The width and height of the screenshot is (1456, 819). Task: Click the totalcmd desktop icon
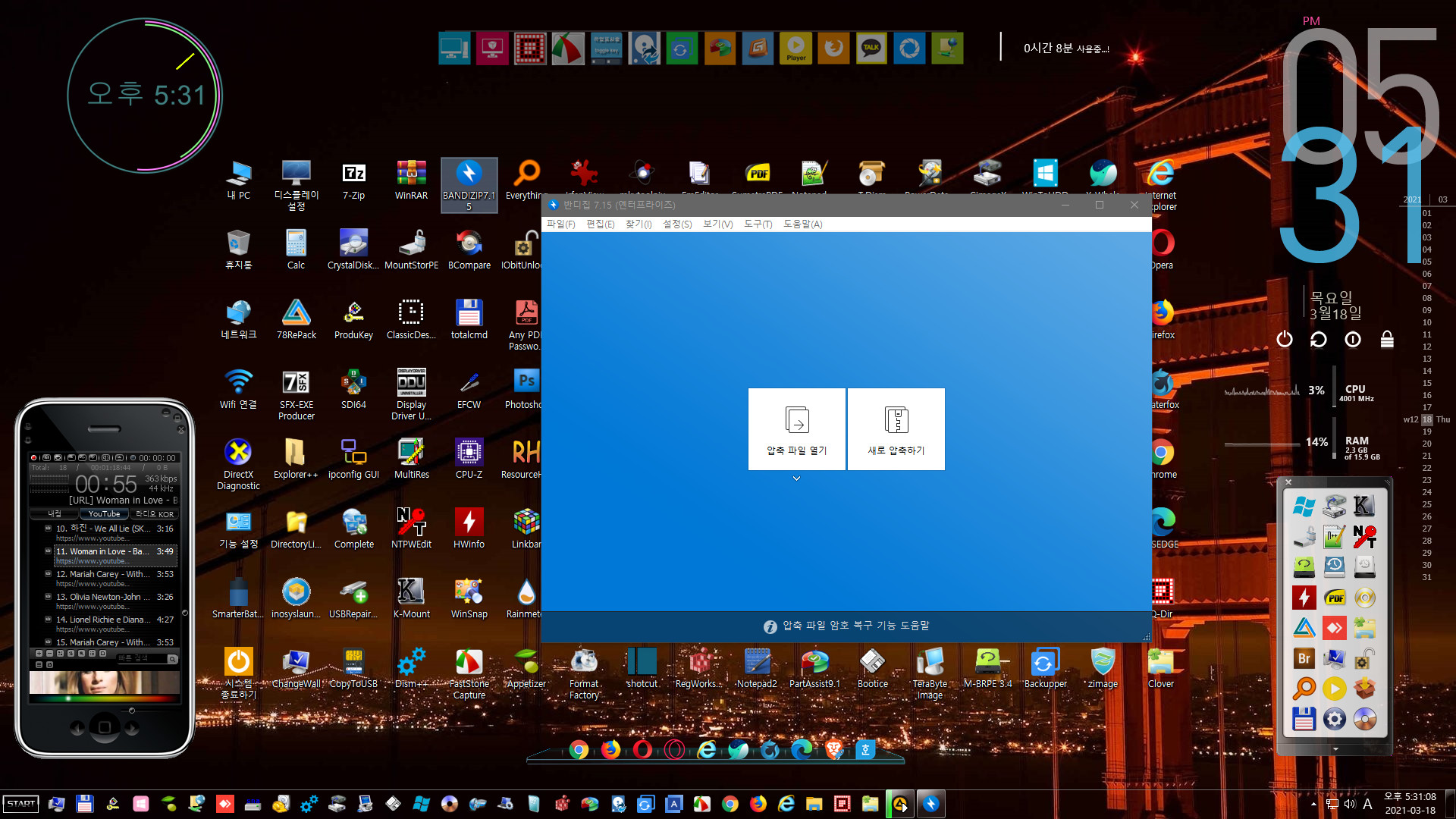coord(469,320)
